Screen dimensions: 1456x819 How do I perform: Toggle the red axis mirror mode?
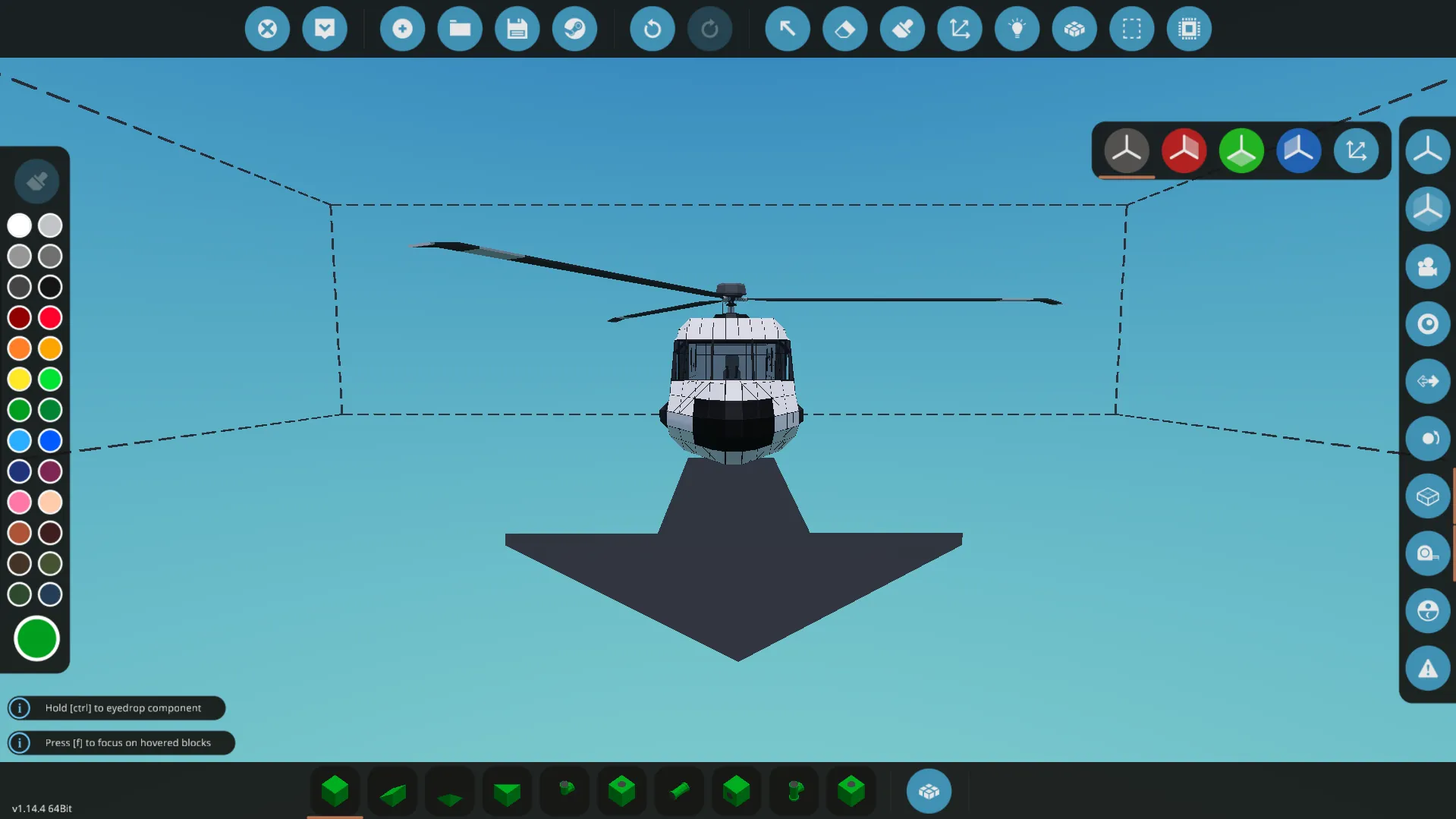point(1184,150)
